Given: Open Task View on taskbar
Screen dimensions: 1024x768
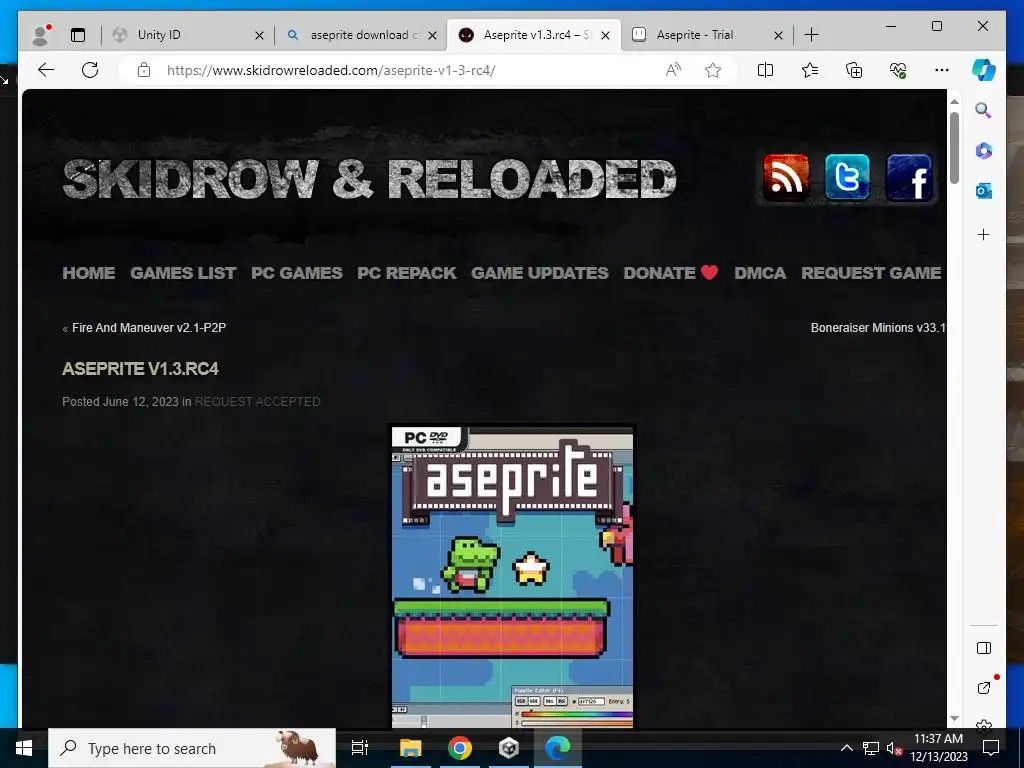Looking at the screenshot, I should pyautogui.click(x=360, y=748).
